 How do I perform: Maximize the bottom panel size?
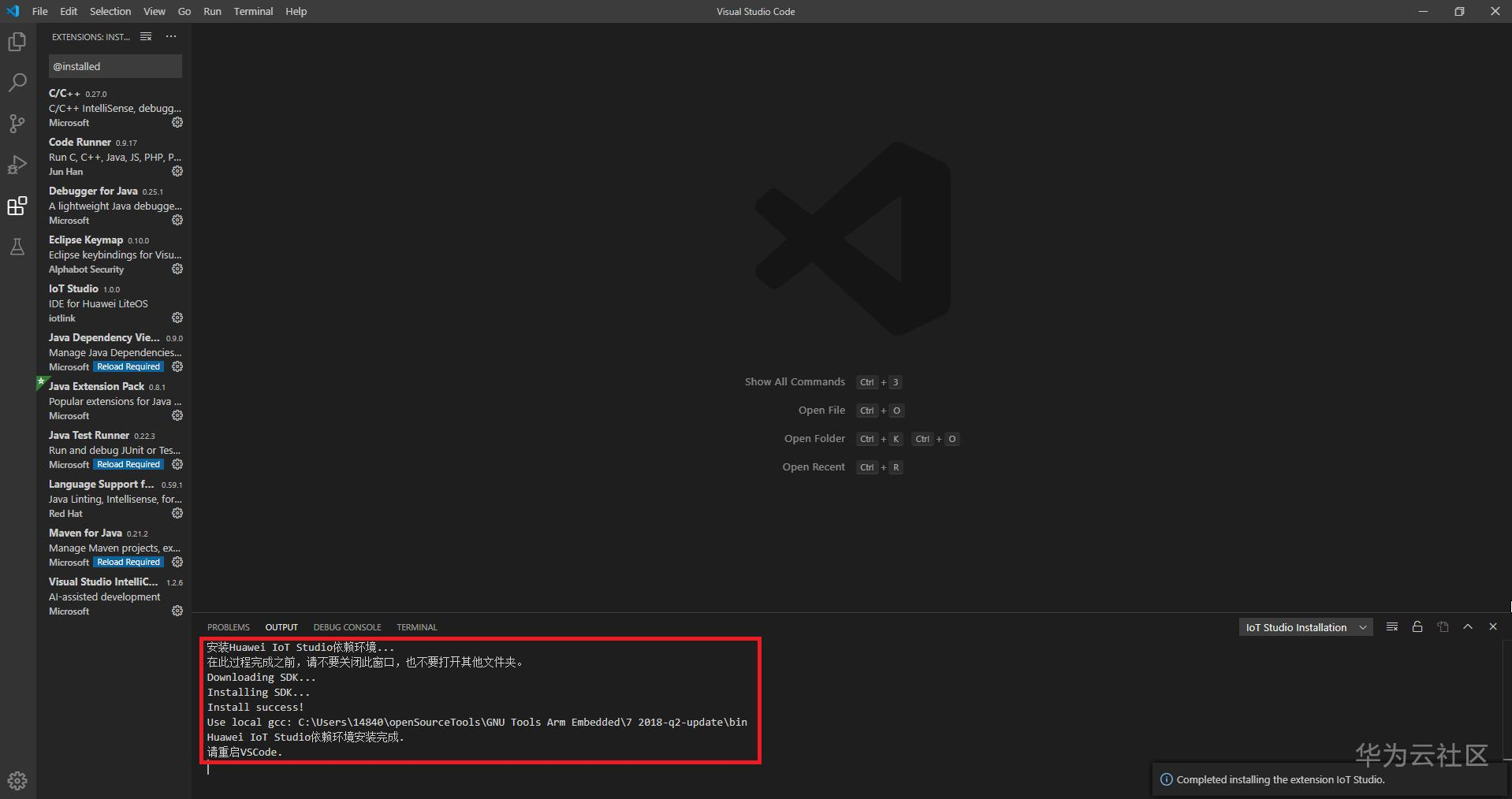(1468, 627)
